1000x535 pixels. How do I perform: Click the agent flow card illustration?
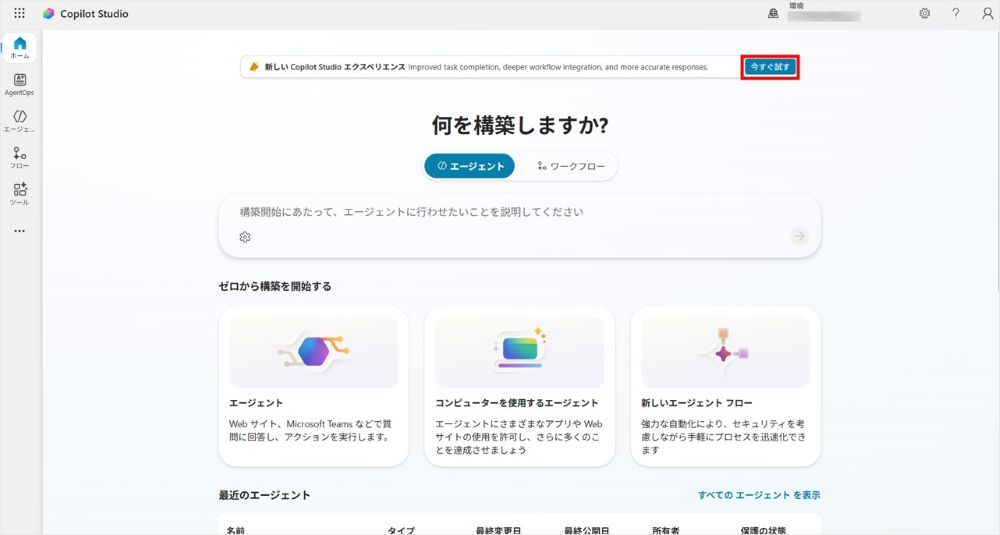point(725,352)
